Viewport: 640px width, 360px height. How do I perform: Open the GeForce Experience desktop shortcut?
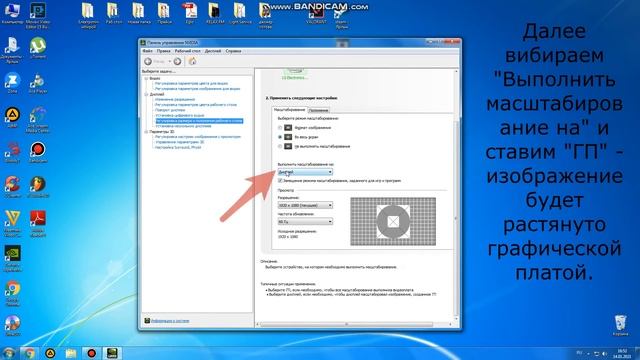coord(12,259)
